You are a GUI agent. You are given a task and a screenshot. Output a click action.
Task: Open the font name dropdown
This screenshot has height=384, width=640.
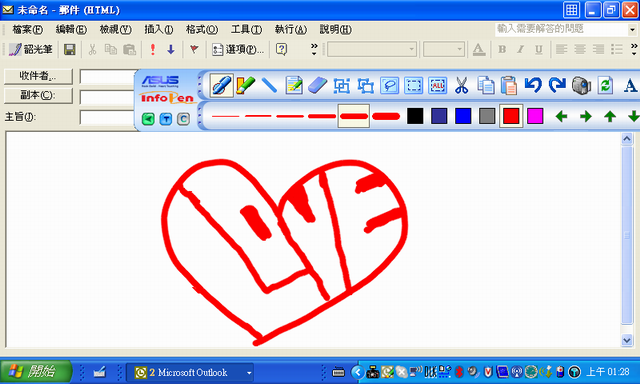[411, 49]
